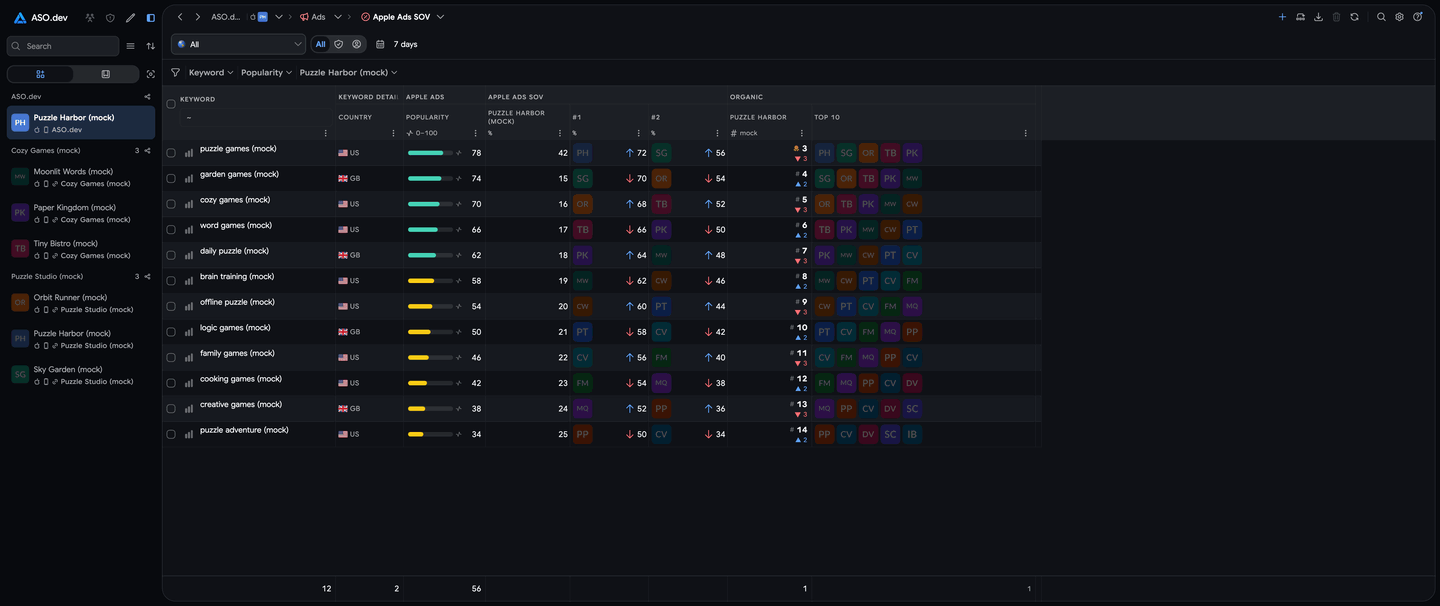1440x606 pixels.
Task: Tick the checkbox for puzzle adventure (mock)
Action: [171, 434]
